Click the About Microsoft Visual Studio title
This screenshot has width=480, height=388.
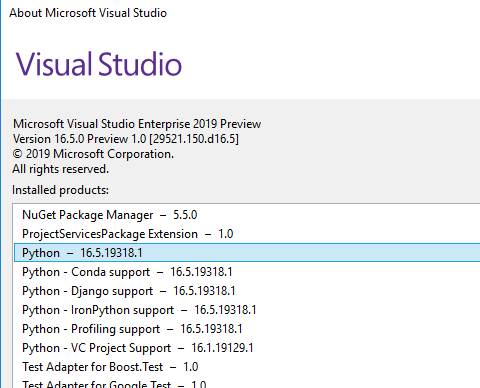coord(88,13)
